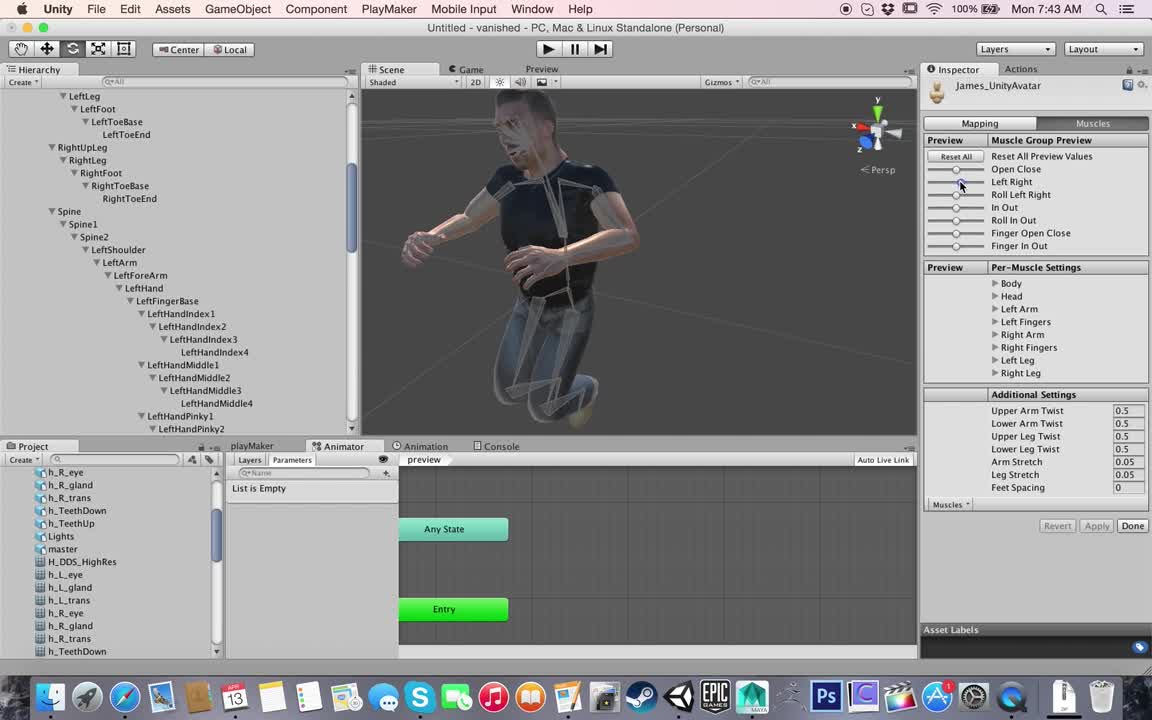The image size is (1152, 720).
Task: Select the Rotate tool
Action: pos(73,49)
